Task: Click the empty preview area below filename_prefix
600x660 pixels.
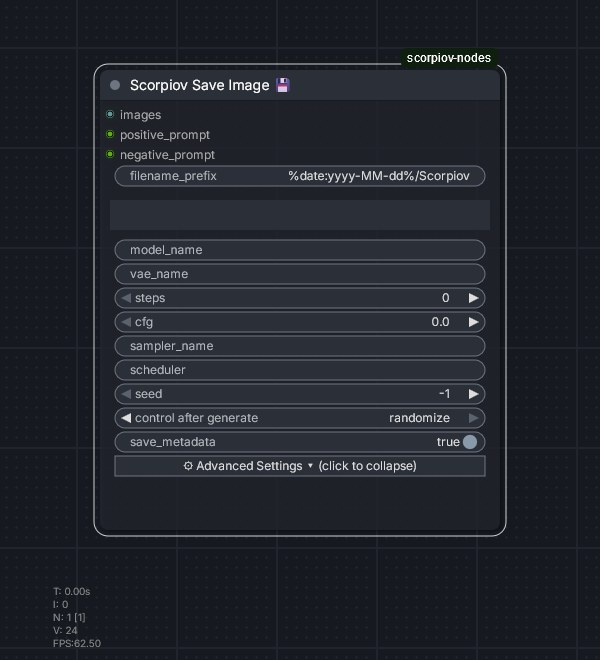Action: point(300,215)
